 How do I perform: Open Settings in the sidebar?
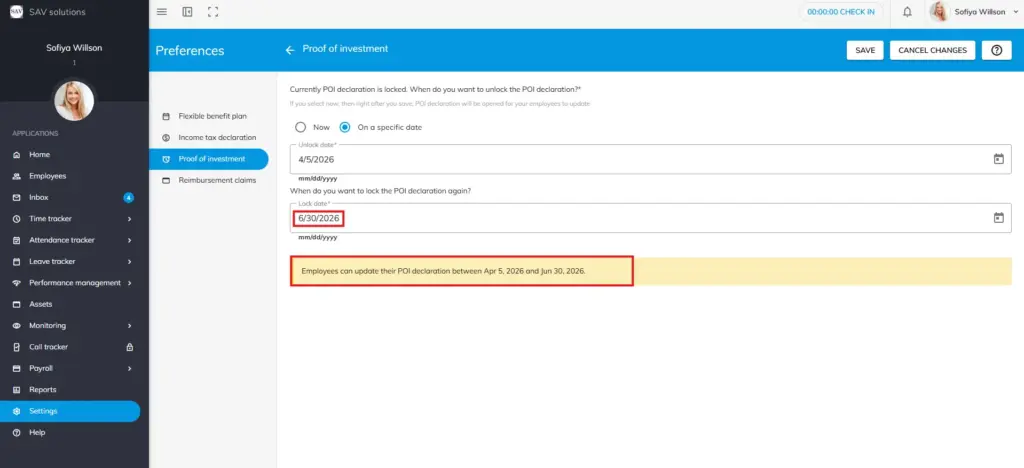point(70,411)
